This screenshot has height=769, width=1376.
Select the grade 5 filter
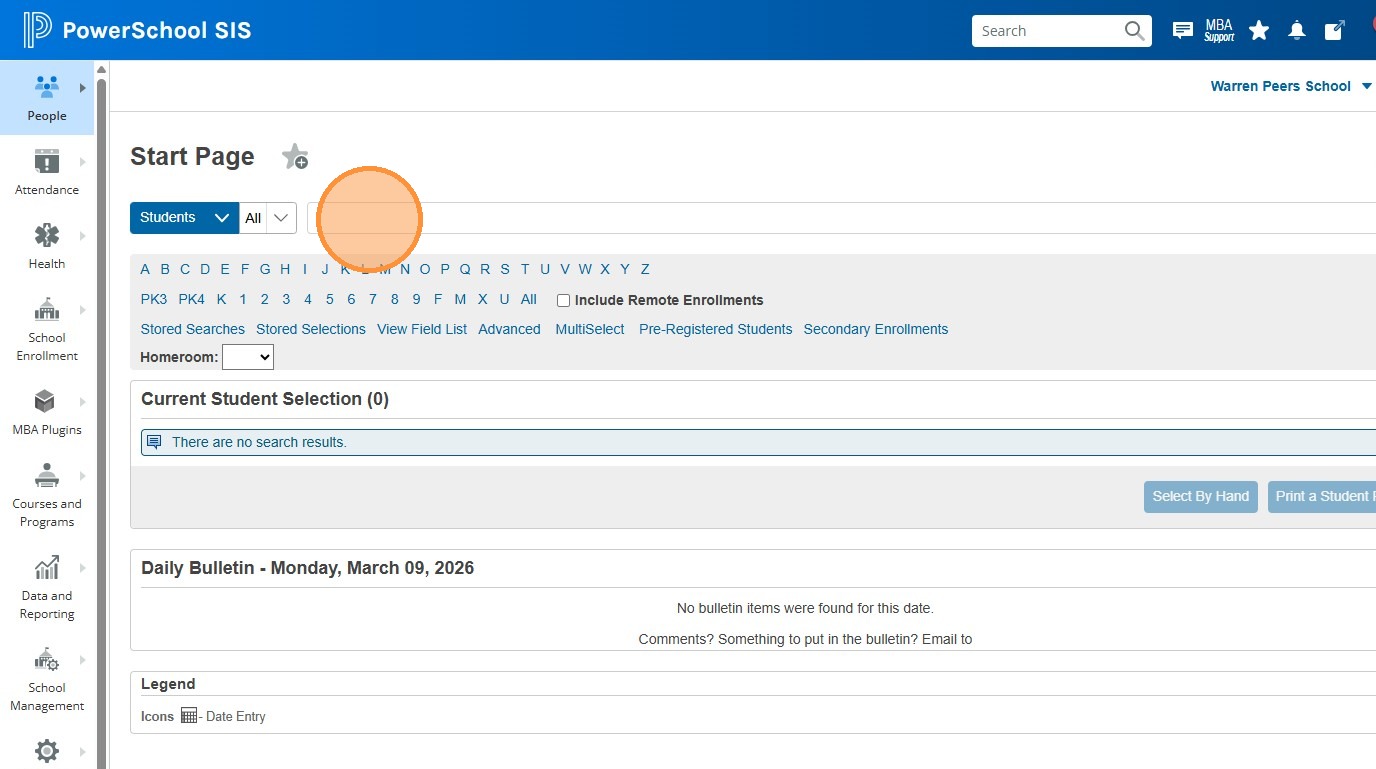[x=329, y=299]
